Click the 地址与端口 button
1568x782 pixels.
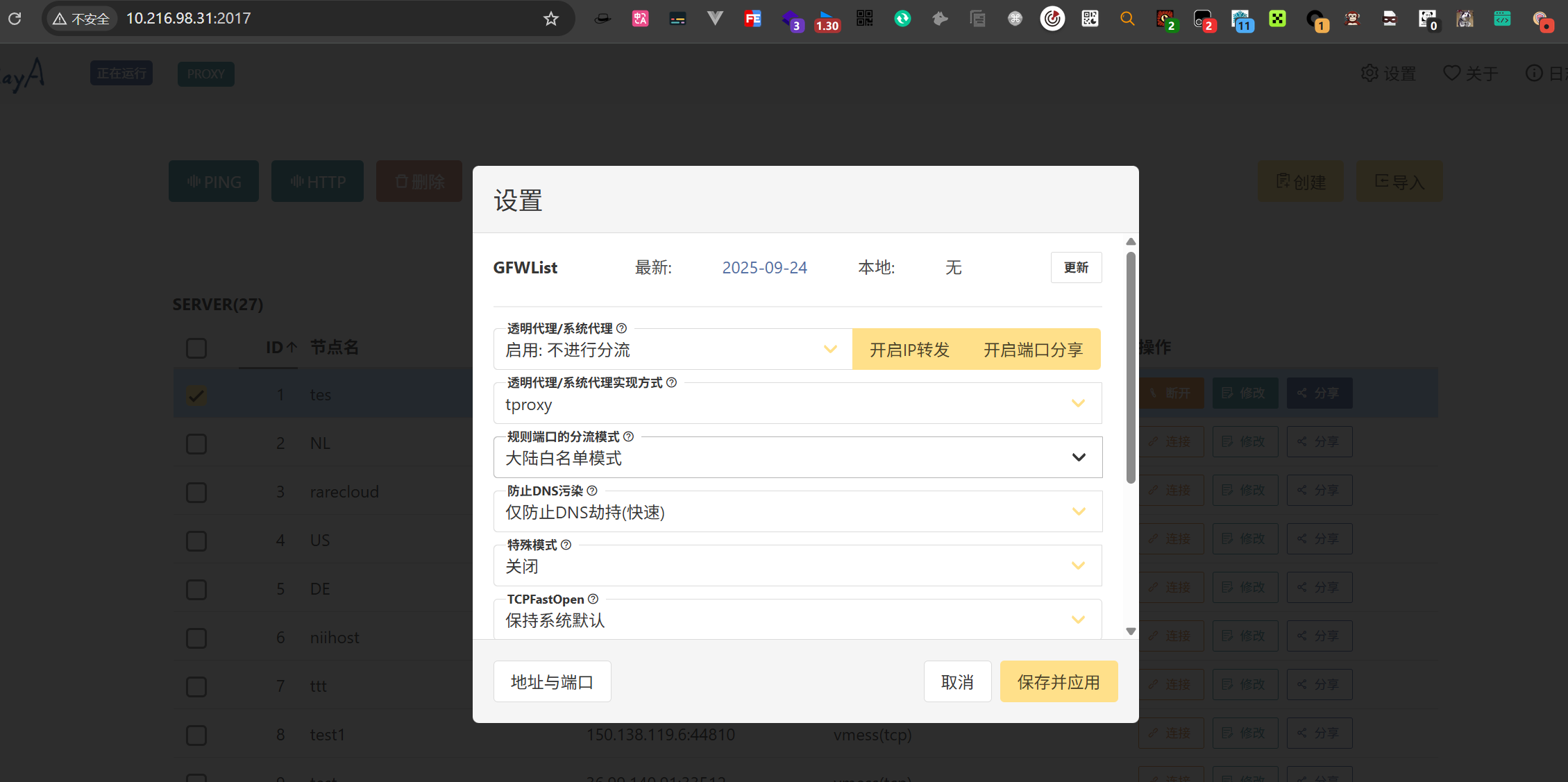click(552, 682)
